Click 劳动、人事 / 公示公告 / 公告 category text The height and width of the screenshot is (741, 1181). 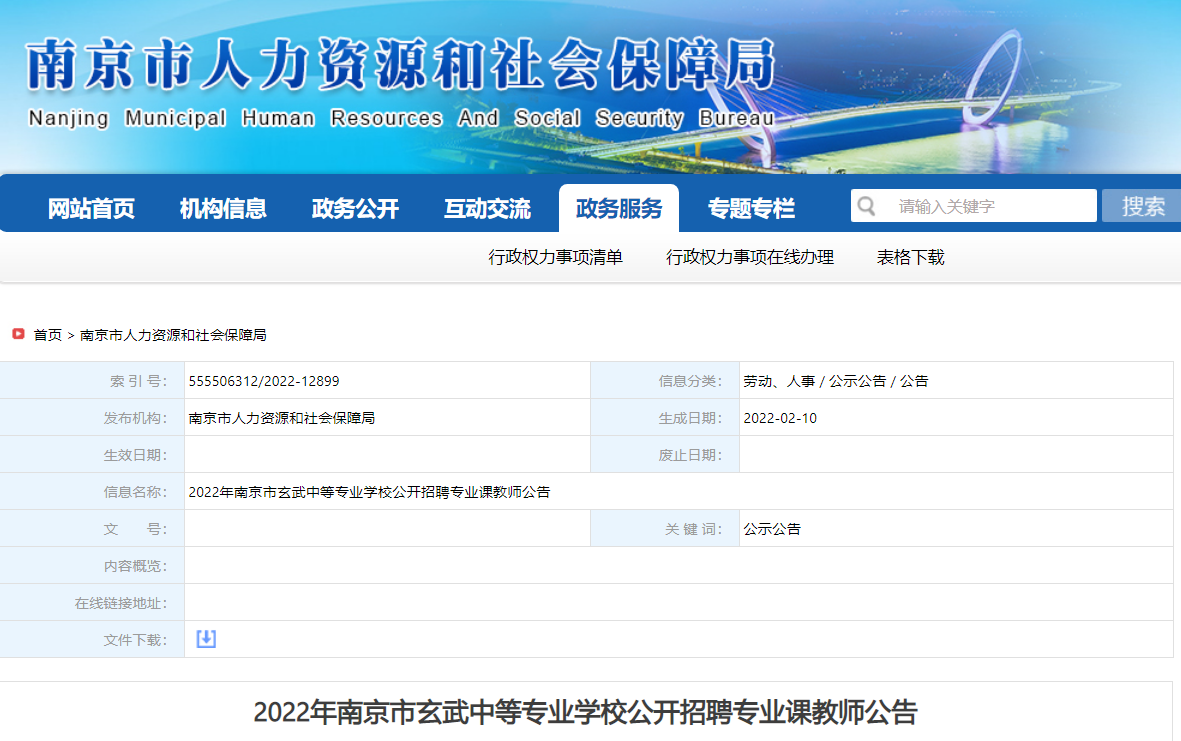click(x=835, y=381)
